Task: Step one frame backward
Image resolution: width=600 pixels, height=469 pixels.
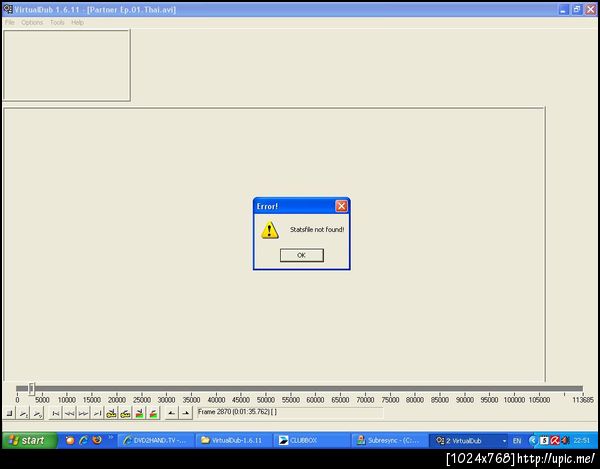Action: point(70,413)
